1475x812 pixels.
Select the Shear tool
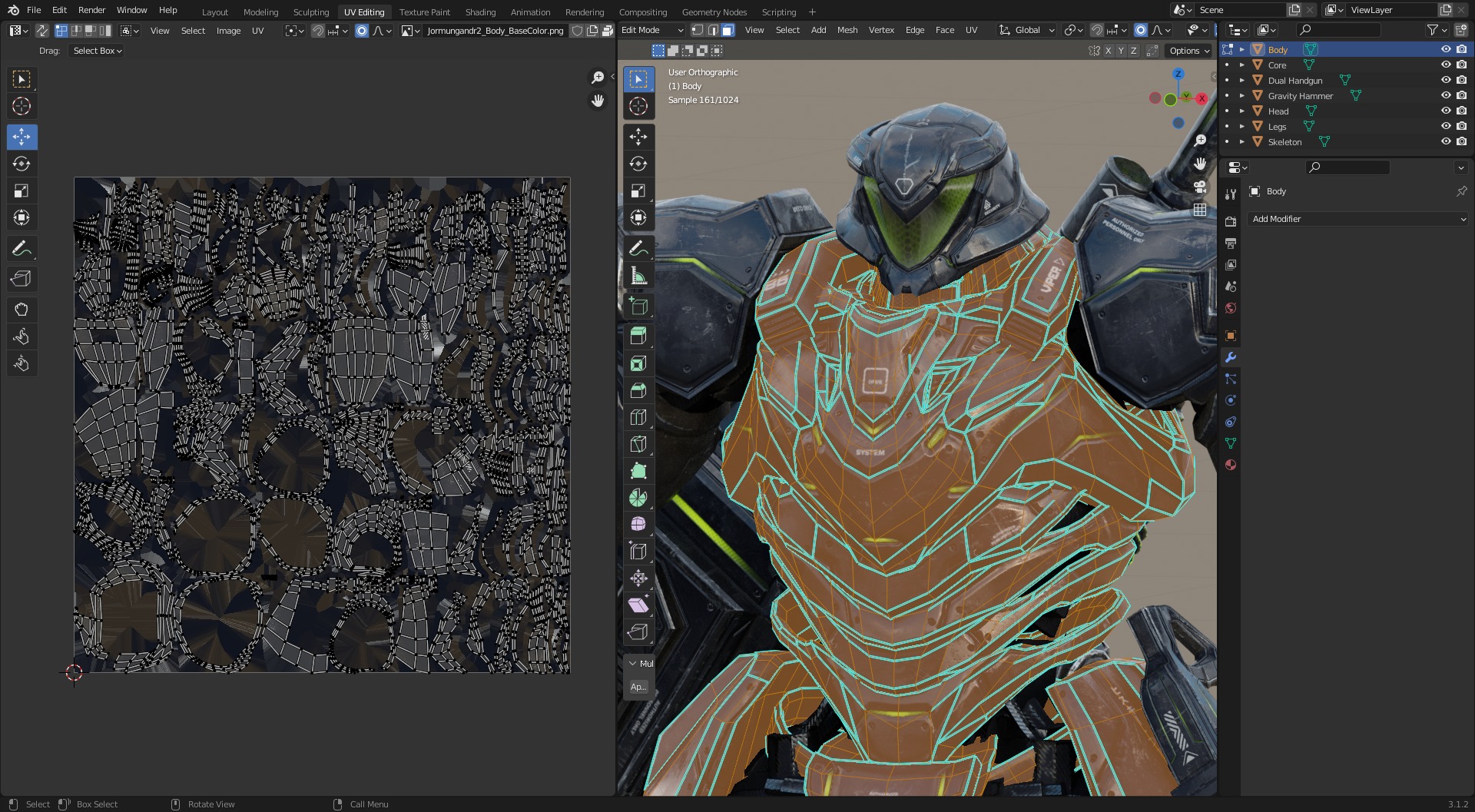[638, 605]
